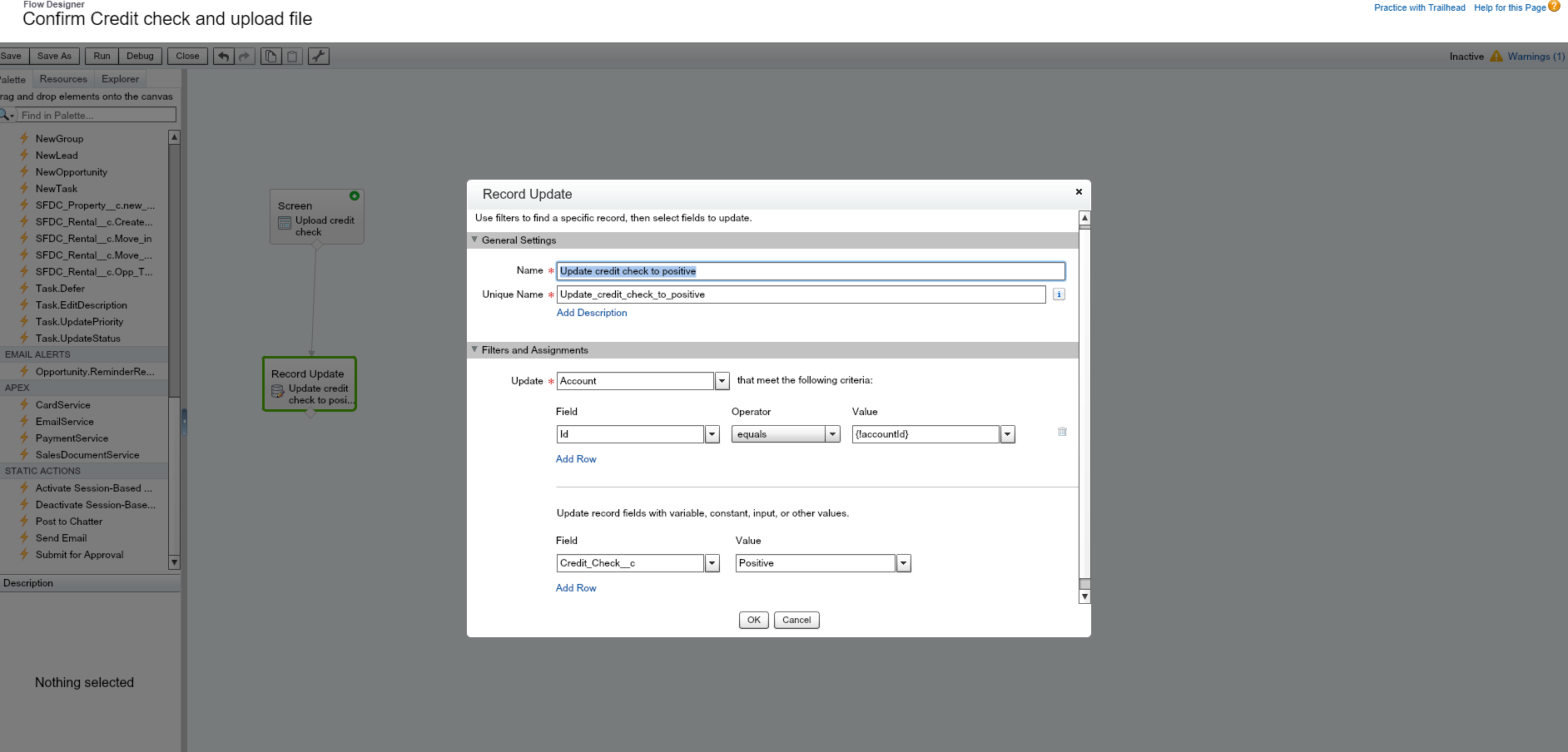
Task: Switch to the Palette tab
Action: 13,80
